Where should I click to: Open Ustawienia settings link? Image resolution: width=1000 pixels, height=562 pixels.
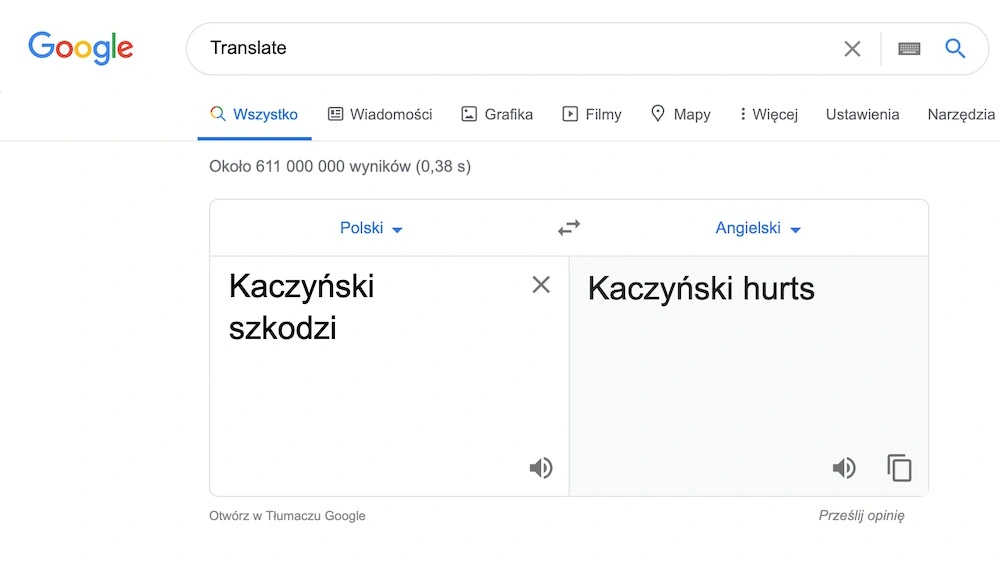pyautogui.click(x=862, y=114)
